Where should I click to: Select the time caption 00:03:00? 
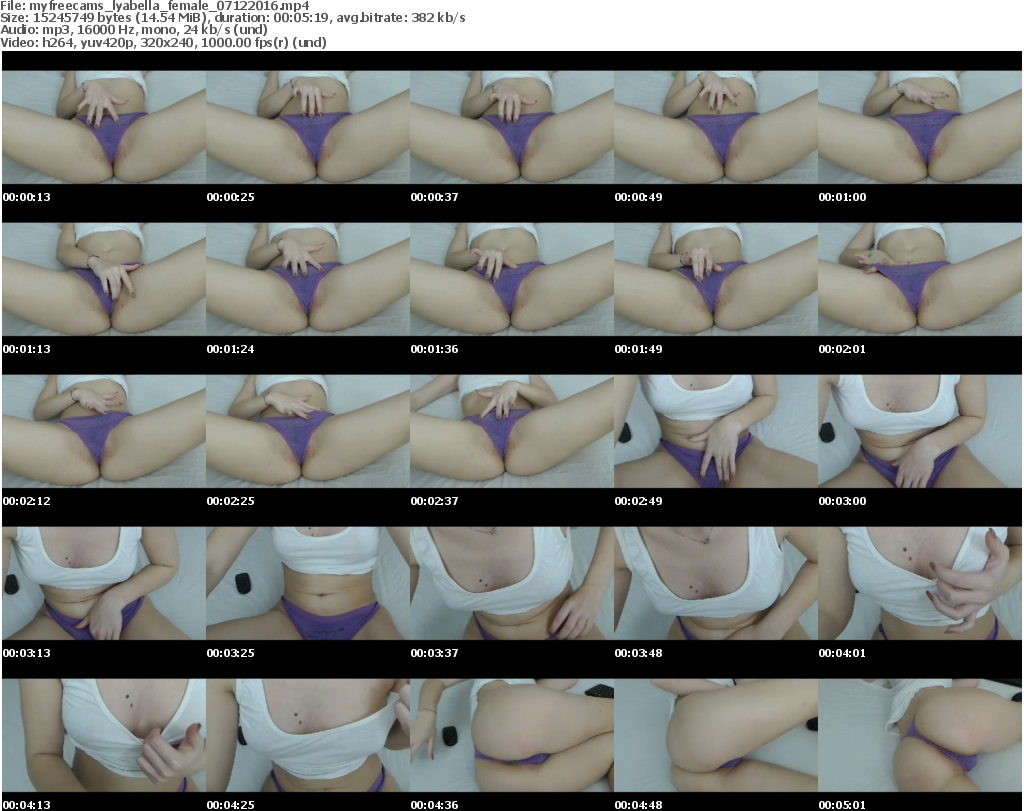(x=842, y=501)
